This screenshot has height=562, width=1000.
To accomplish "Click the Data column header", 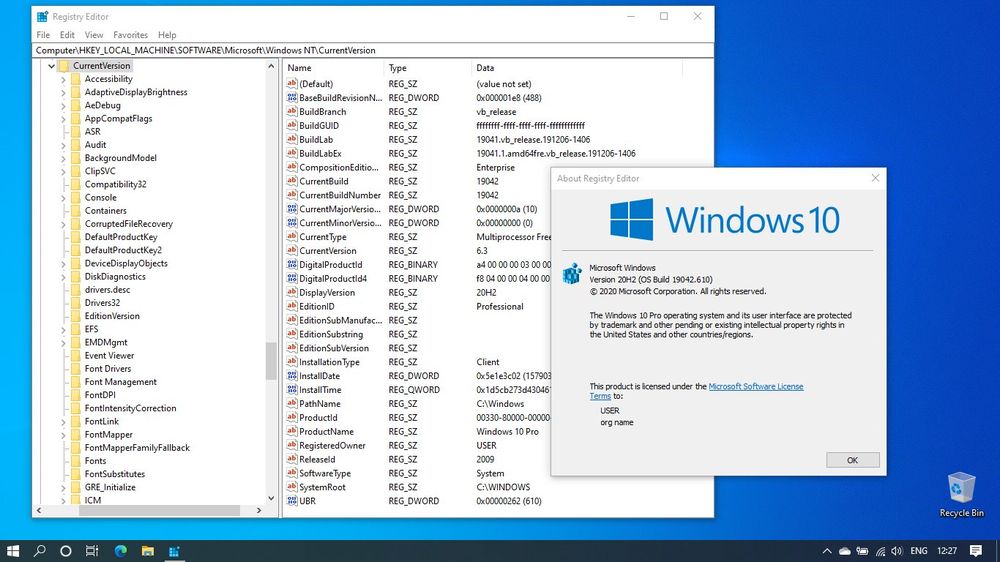I will pos(577,68).
